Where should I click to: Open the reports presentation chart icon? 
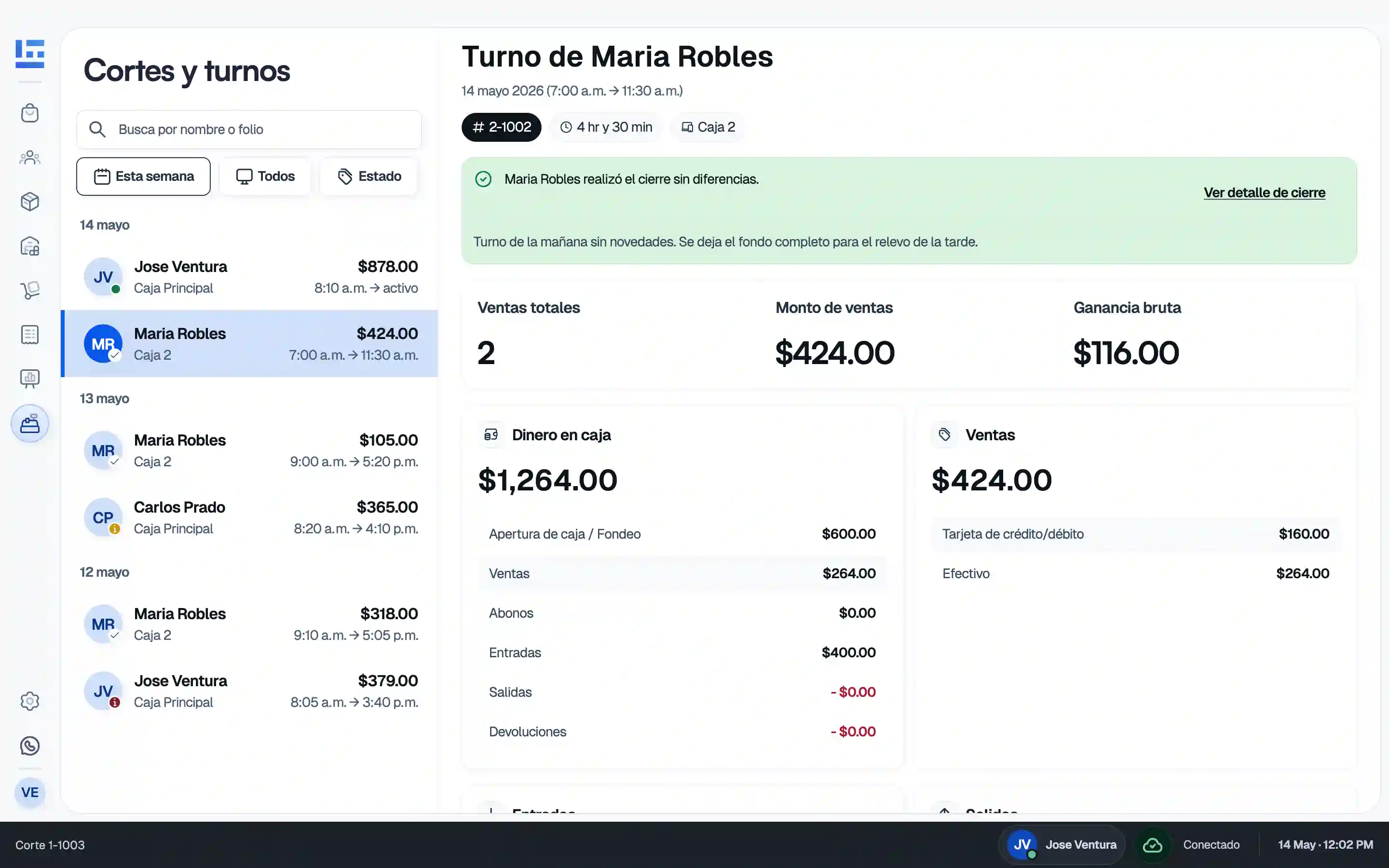30,379
